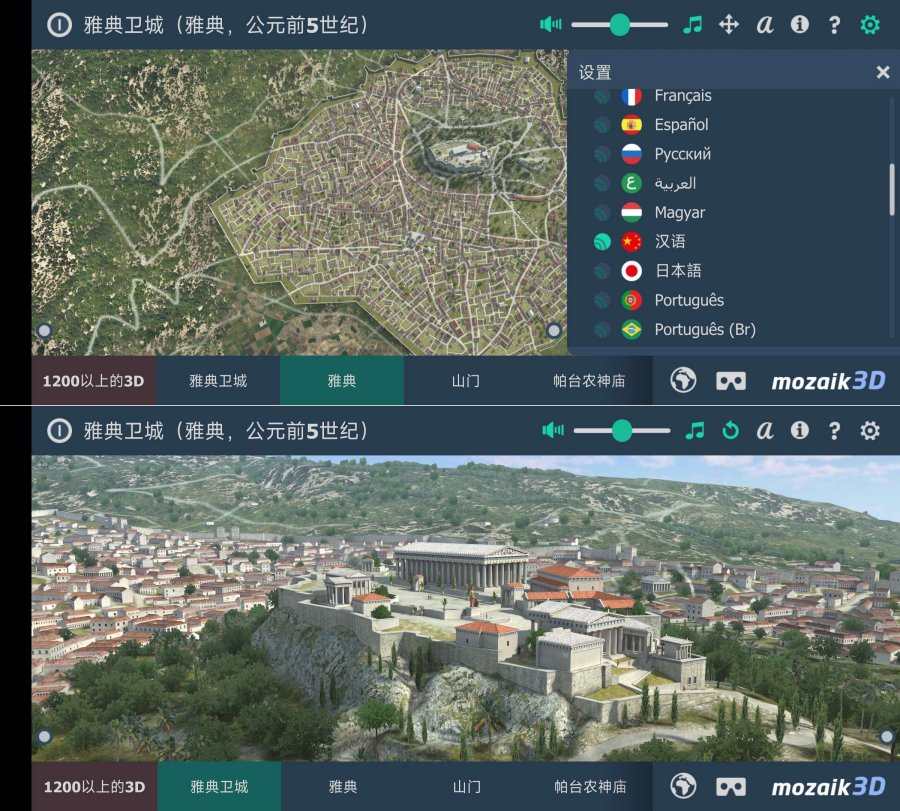Click the Spanish flag icon
The image size is (900, 811).
(x=631, y=125)
